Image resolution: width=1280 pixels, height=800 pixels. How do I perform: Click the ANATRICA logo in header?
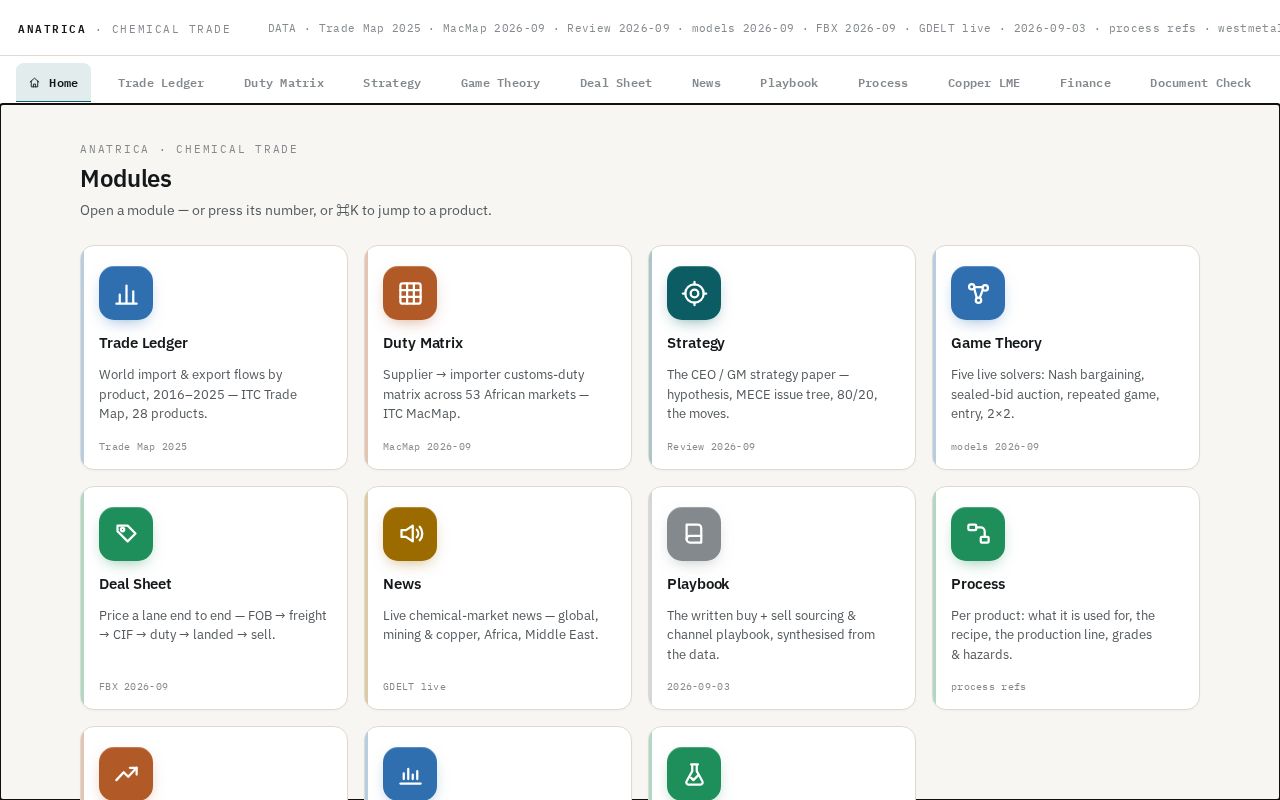click(x=52, y=29)
